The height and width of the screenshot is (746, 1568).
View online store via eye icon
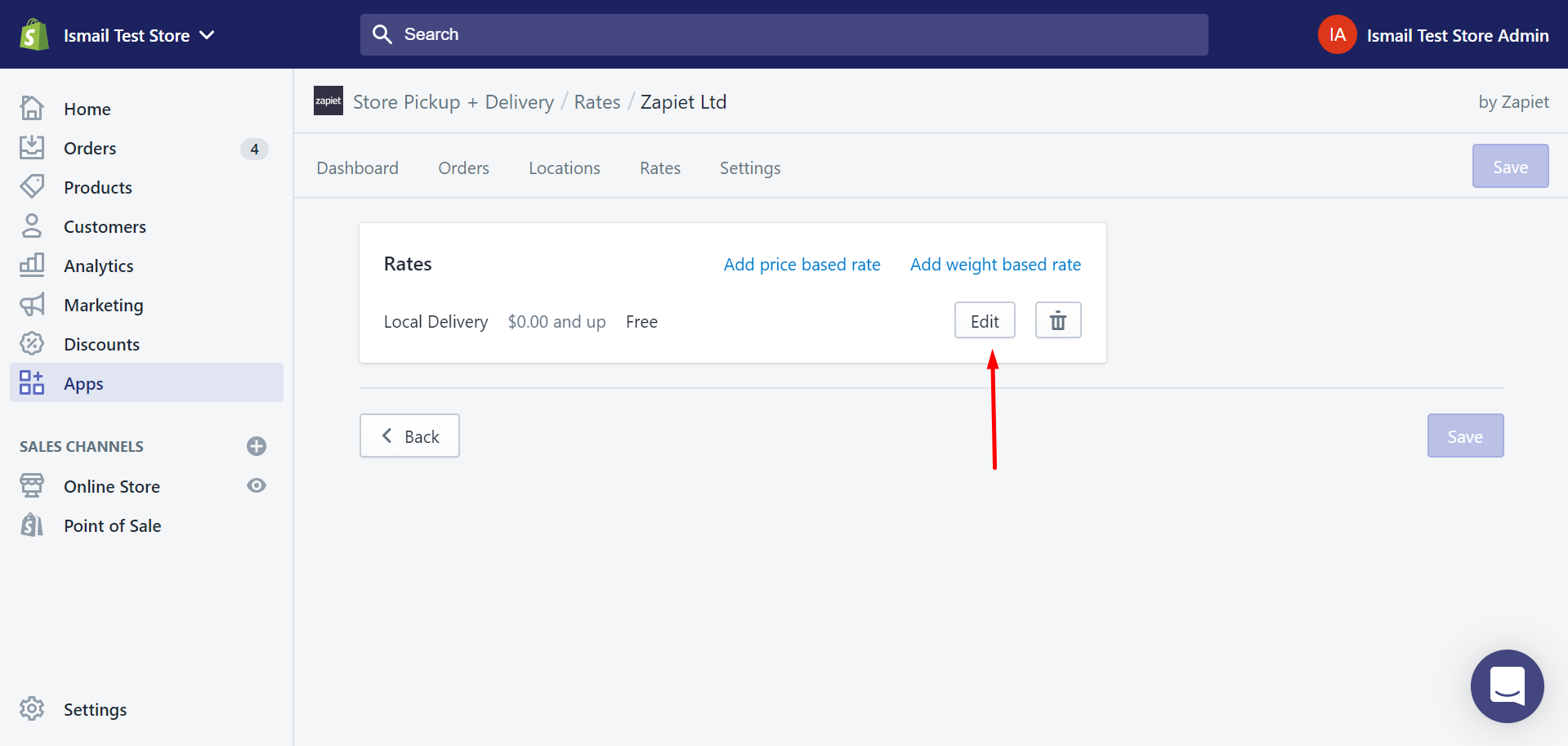click(257, 485)
